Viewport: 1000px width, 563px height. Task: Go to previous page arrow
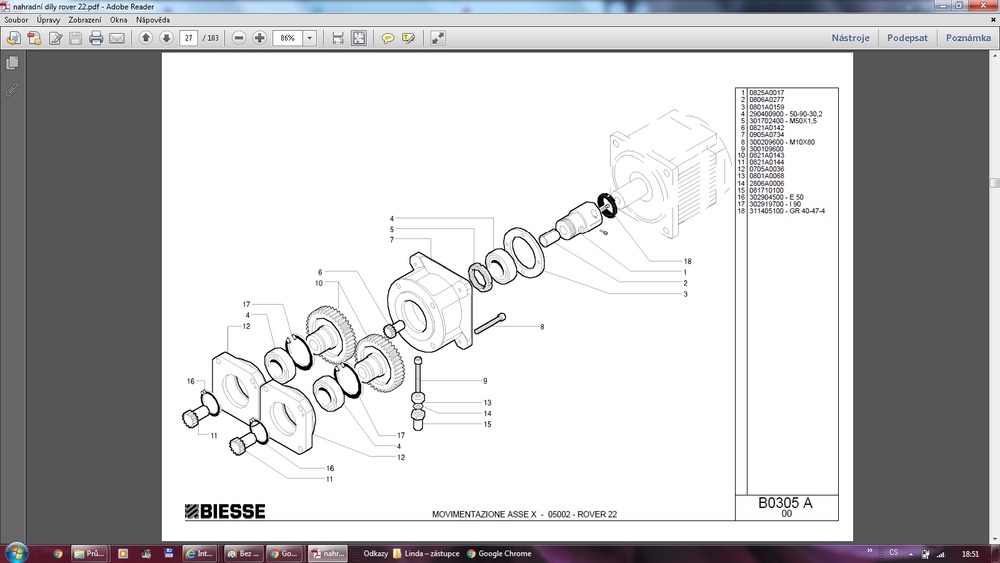pyautogui.click(x=146, y=38)
